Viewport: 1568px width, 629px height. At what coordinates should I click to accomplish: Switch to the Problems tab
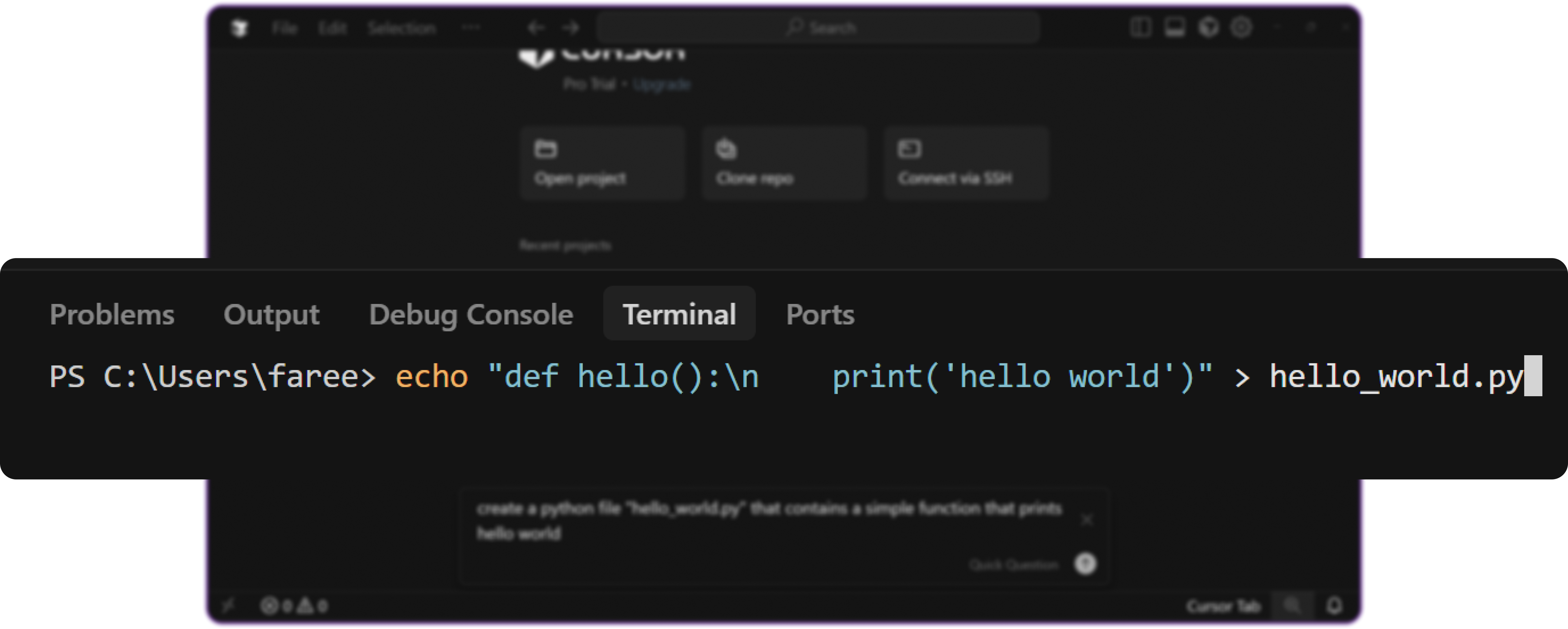coord(112,314)
